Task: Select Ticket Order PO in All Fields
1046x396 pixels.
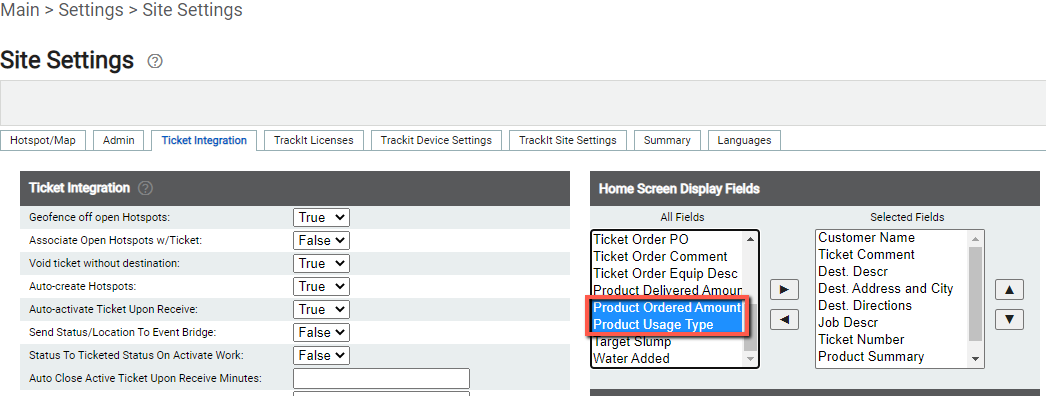Action: coord(668,239)
